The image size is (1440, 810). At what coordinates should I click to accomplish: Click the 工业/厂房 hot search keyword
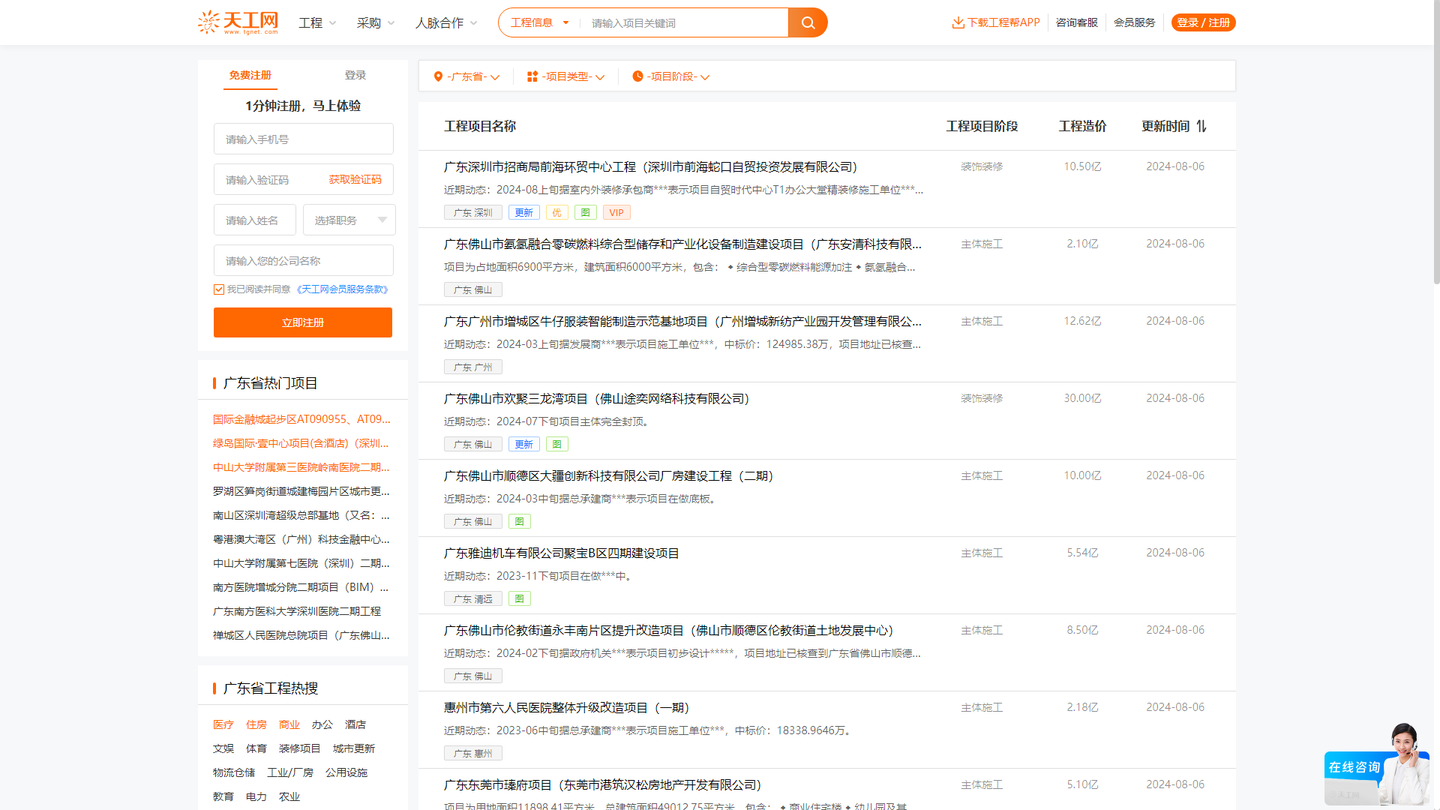coord(290,773)
